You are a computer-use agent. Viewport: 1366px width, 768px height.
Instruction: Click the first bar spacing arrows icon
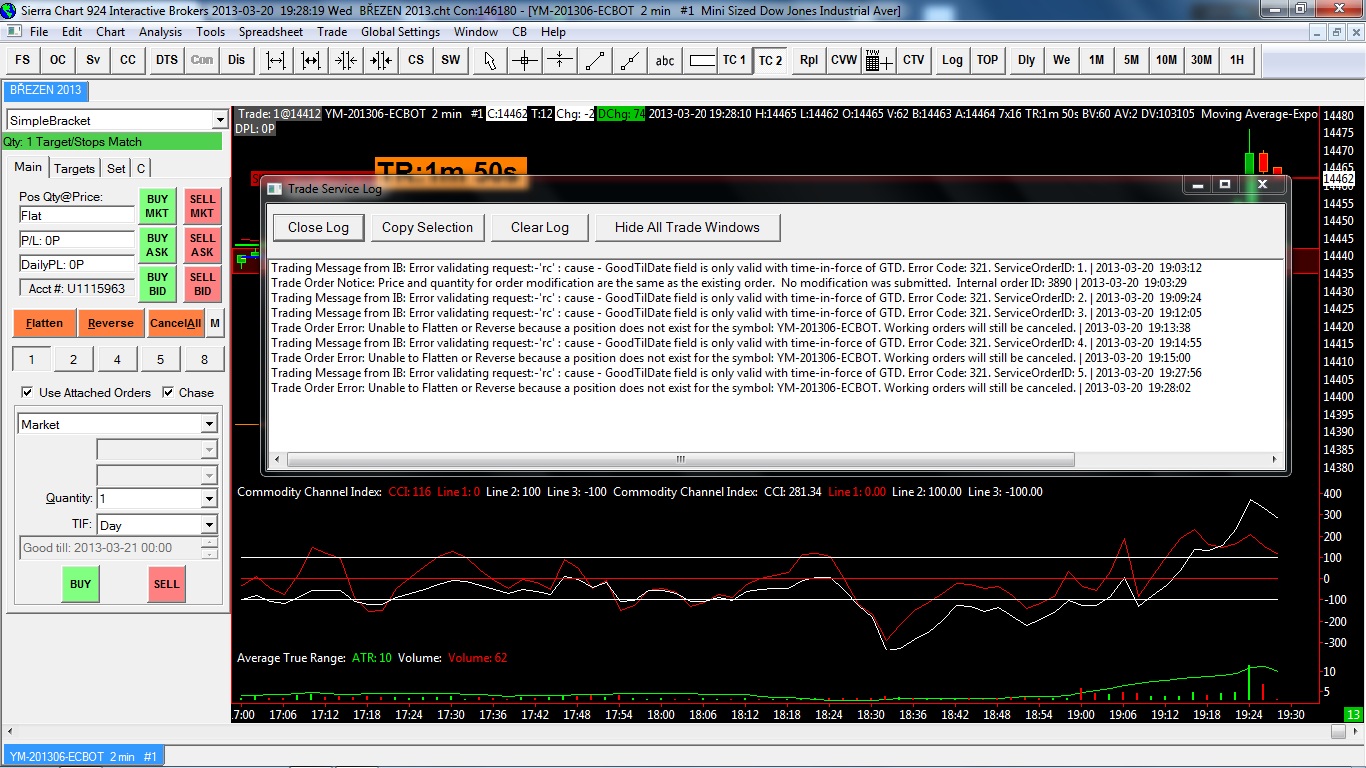click(276, 60)
